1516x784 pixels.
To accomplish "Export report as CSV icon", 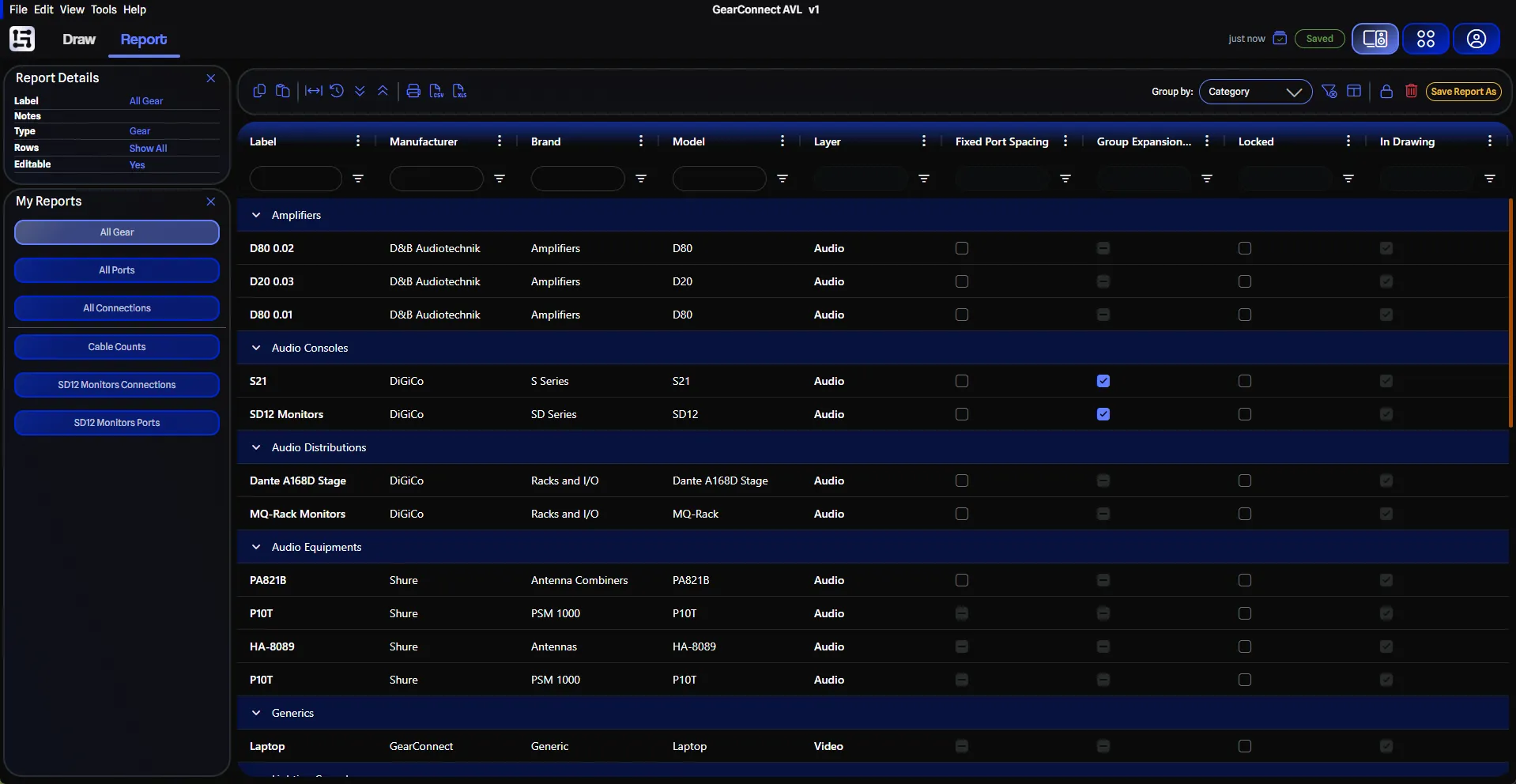I will click(x=436, y=91).
